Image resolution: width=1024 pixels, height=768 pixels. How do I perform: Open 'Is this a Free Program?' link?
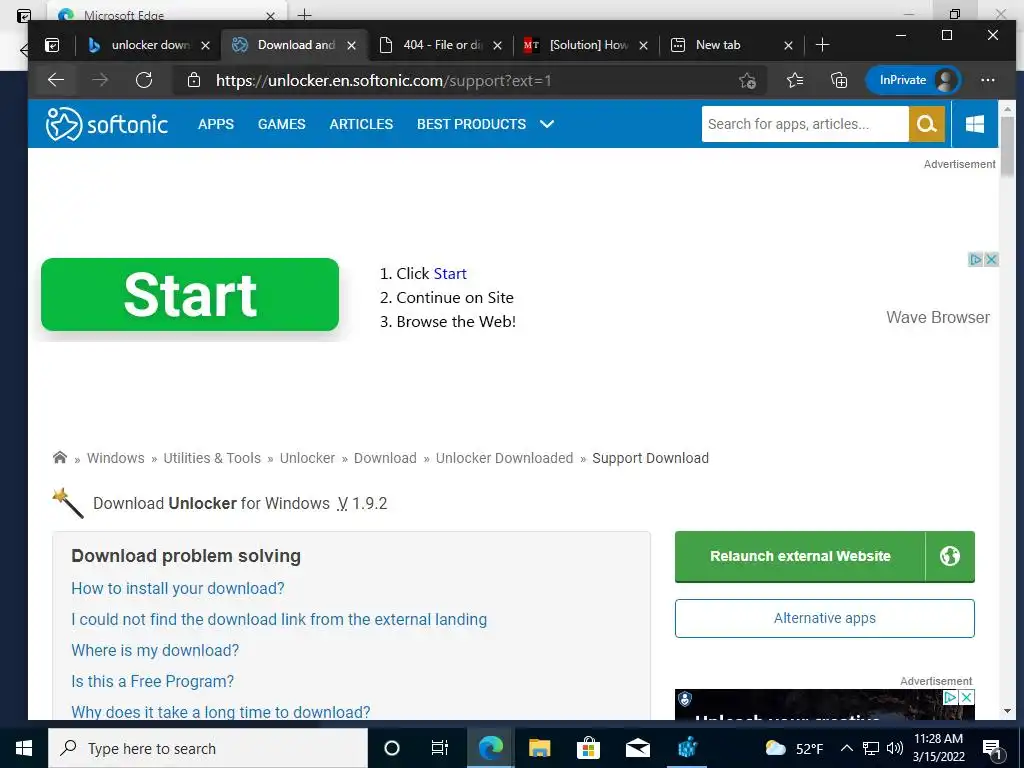(x=152, y=681)
